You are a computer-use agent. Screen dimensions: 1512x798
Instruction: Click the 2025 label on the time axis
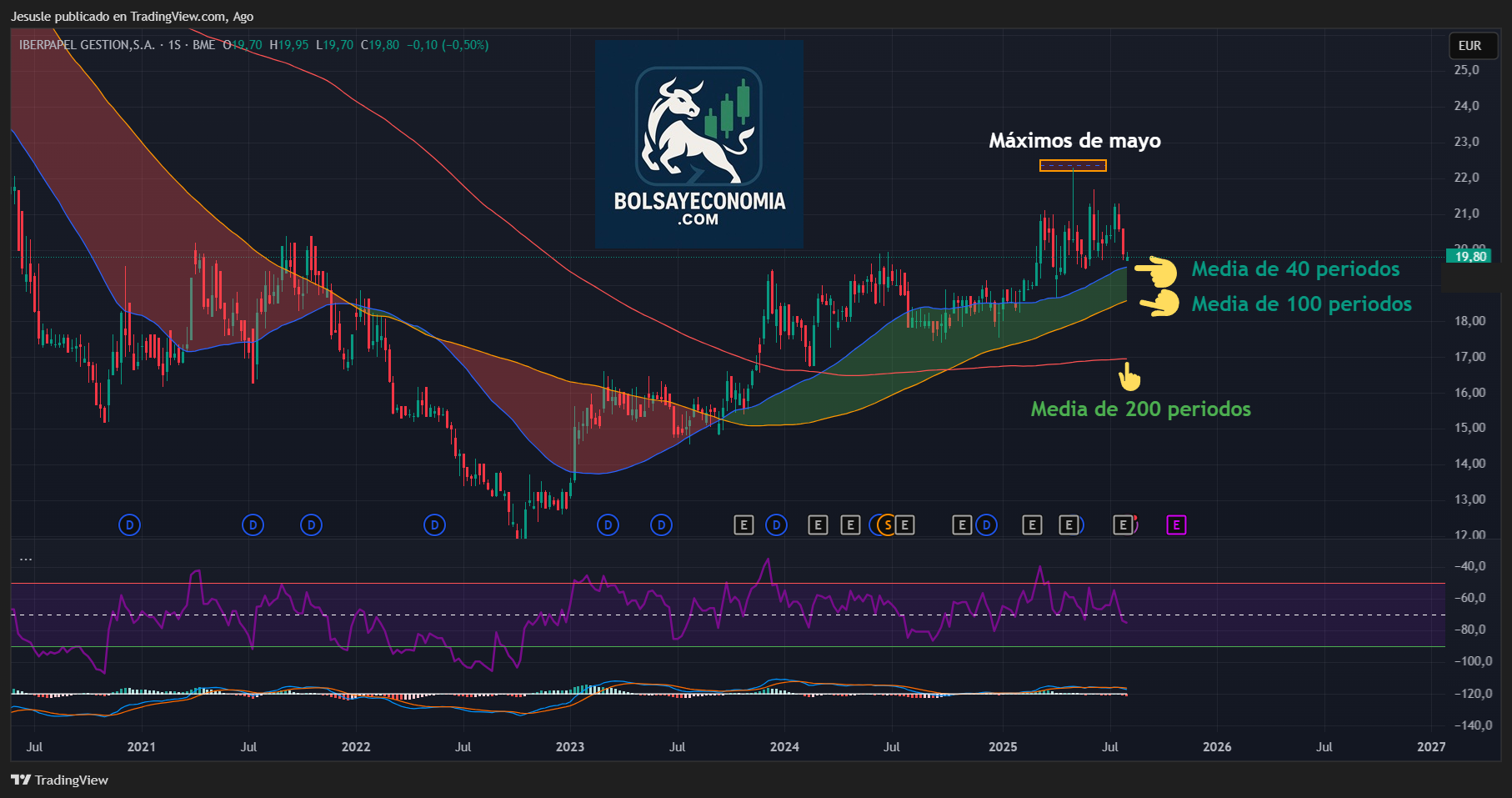(1003, 746)
